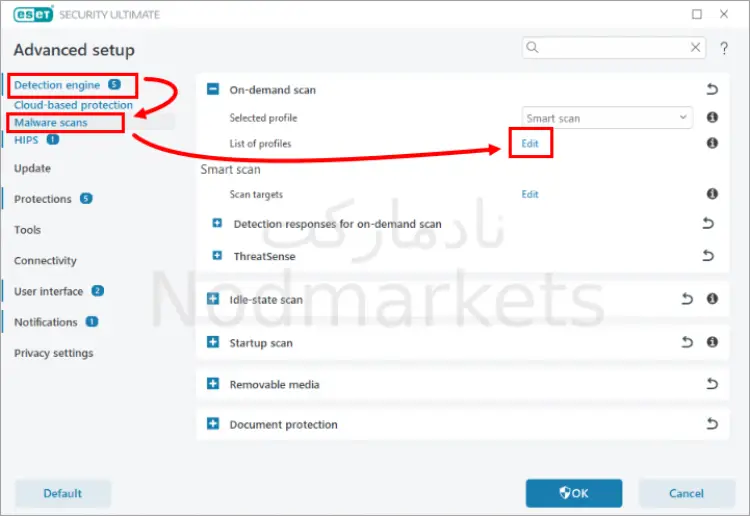Open Cloud-based protection settings
The image size is (750, 516).
pos(73,105)
